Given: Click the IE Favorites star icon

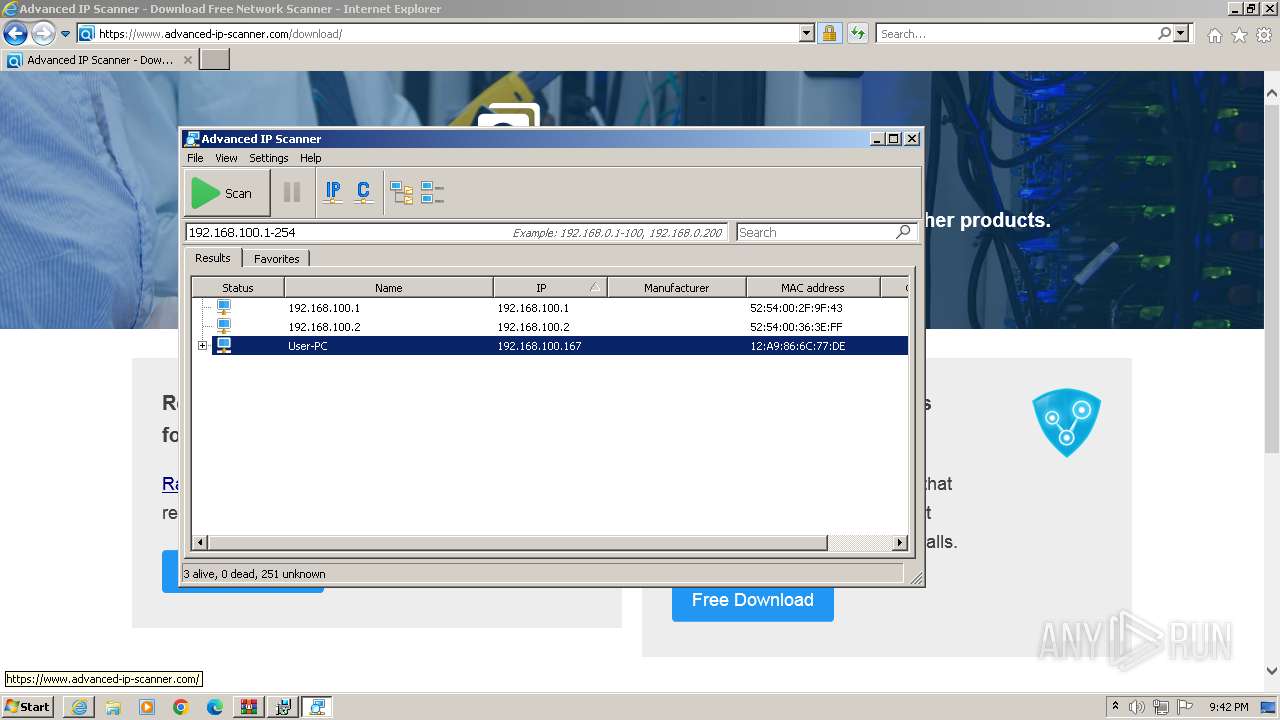Looking at the screenshot, I should (1239, 35).
